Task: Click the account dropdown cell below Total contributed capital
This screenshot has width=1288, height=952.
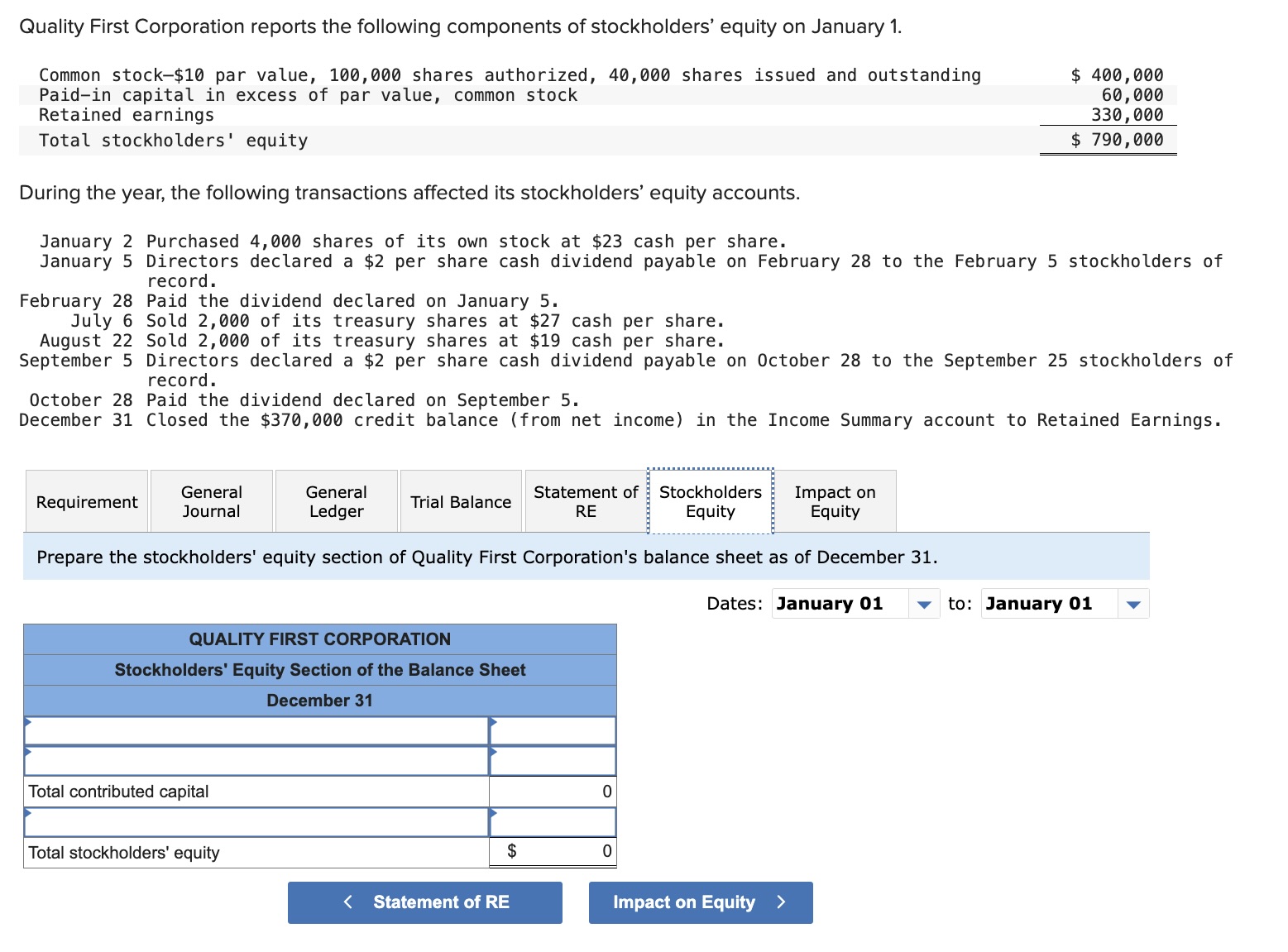Action: click(x=256, y=822)
